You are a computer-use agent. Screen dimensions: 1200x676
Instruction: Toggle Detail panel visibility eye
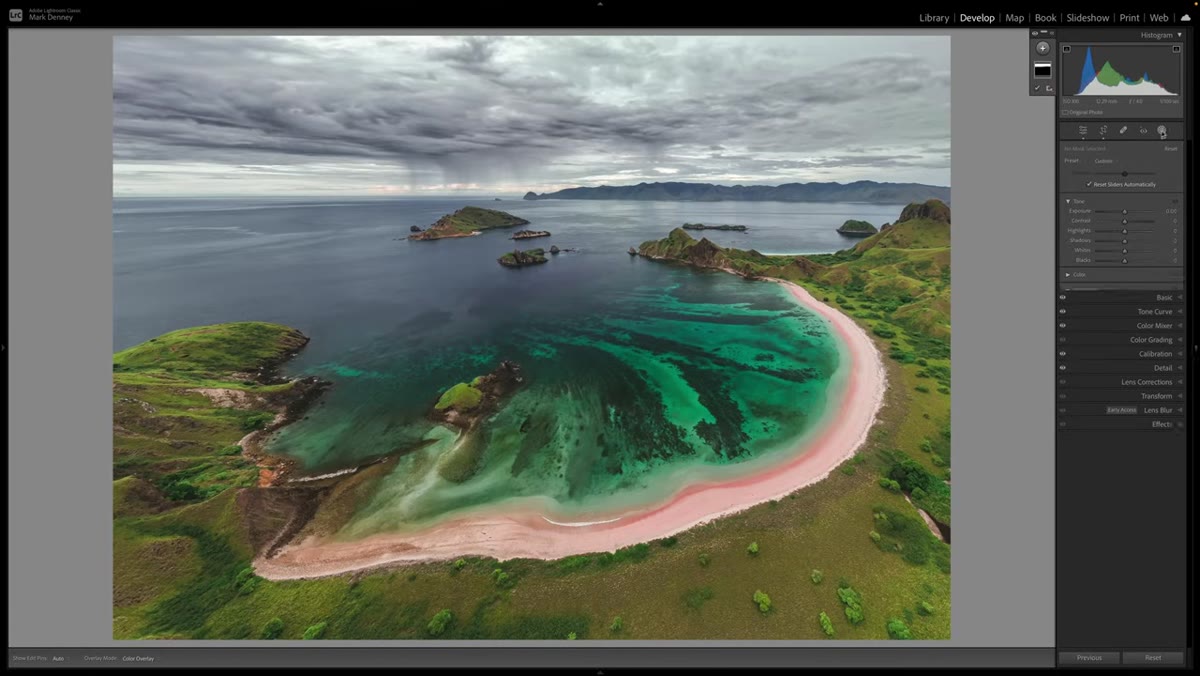(x=1063, y=368)
